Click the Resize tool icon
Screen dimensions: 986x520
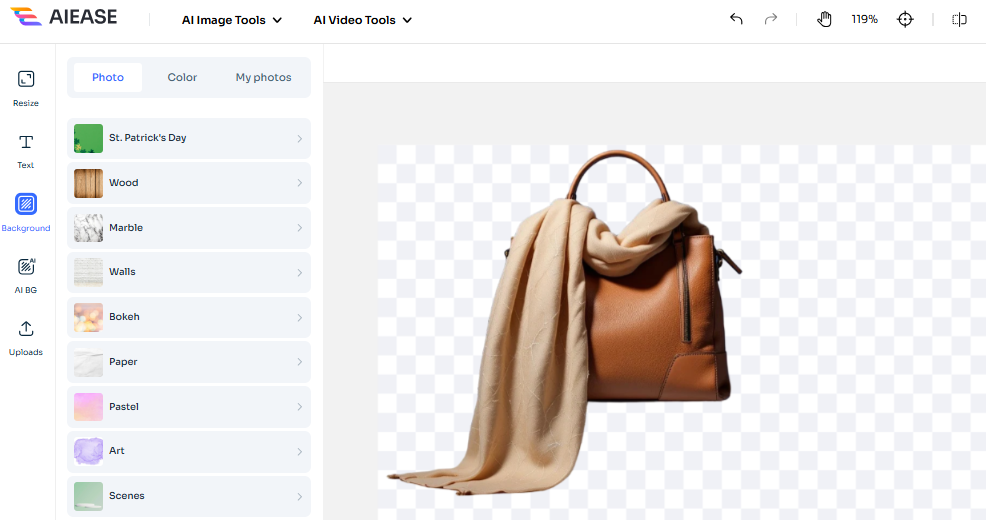coord(26,80)
